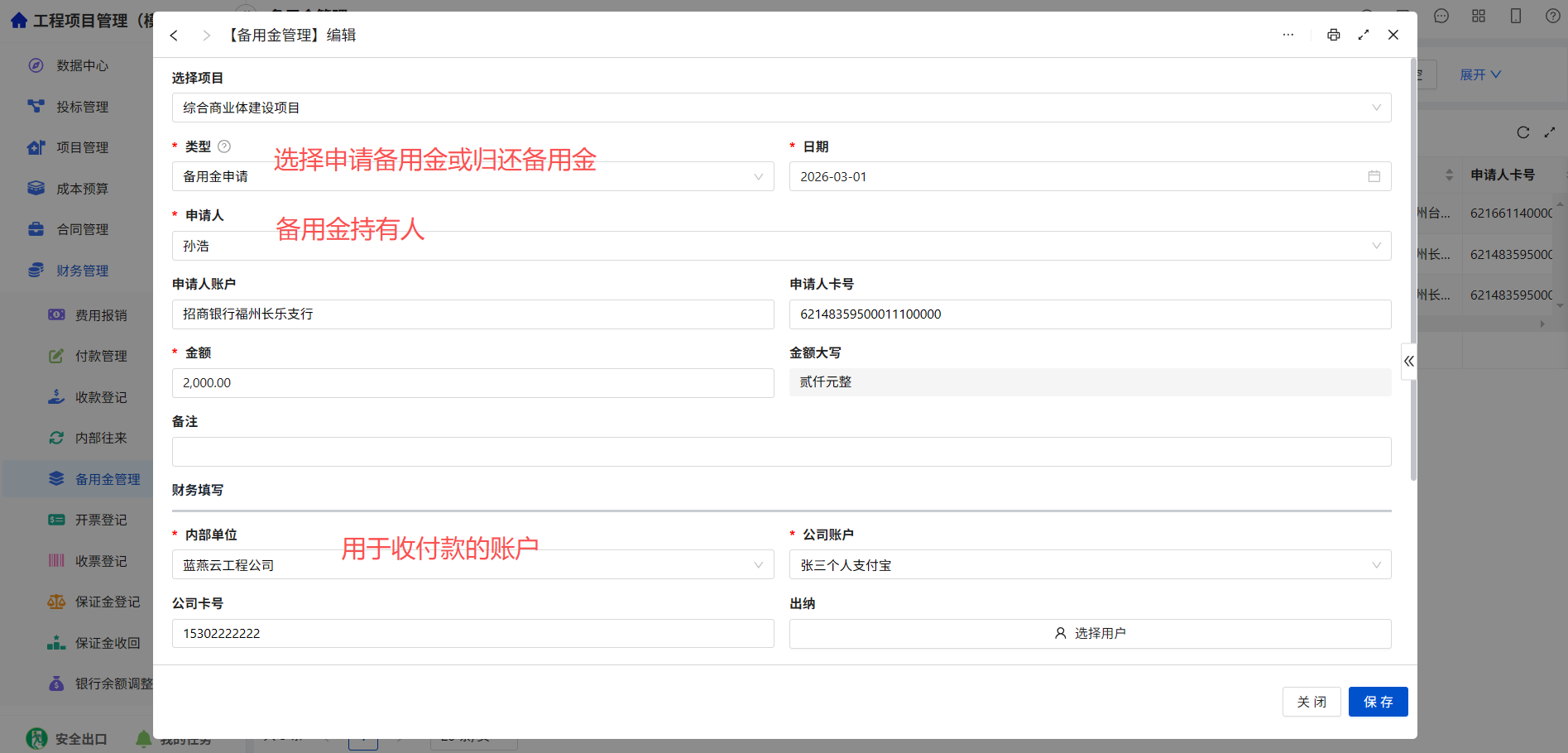
Task: Open the date calendar picker icon
Action: 1374,176
